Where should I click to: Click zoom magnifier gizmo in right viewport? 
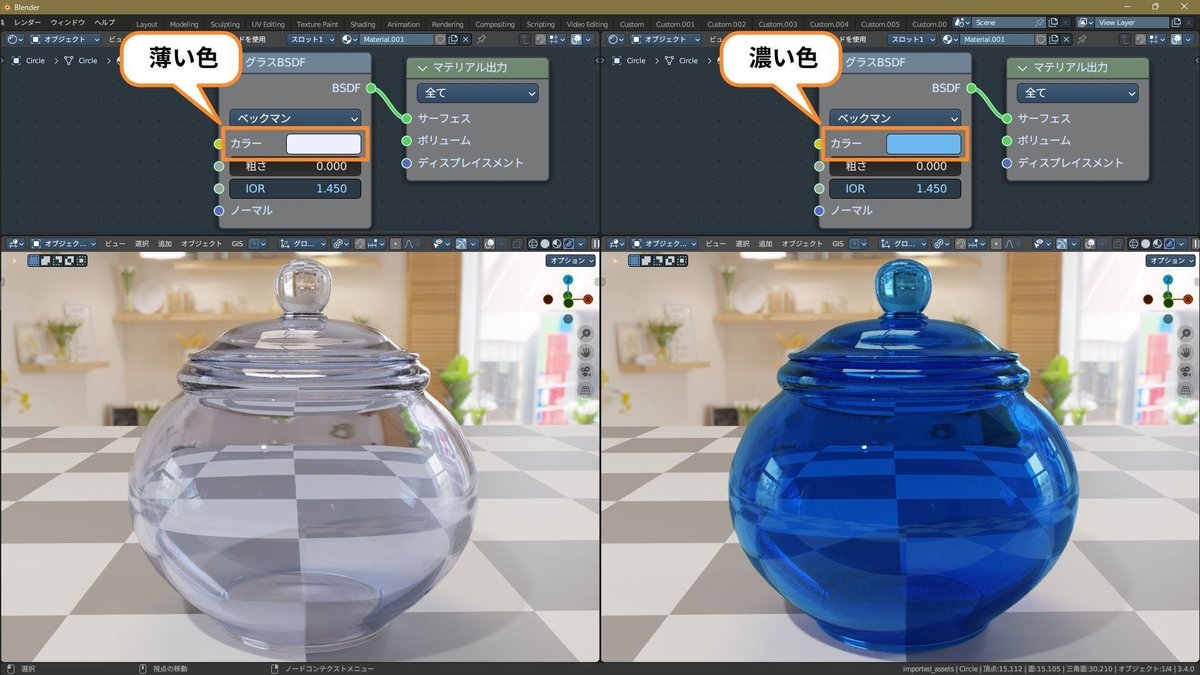pyautogui.click(x=1186, y=333)
